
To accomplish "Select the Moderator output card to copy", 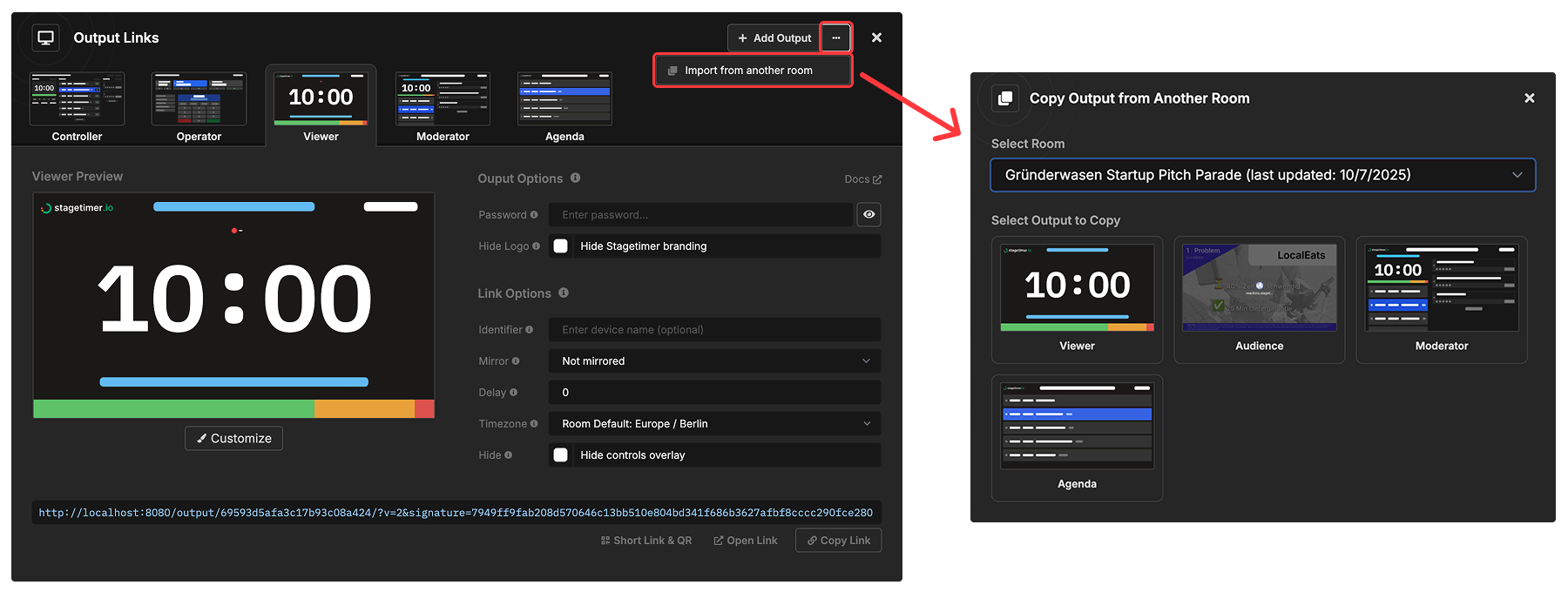I will [1441, 299].
